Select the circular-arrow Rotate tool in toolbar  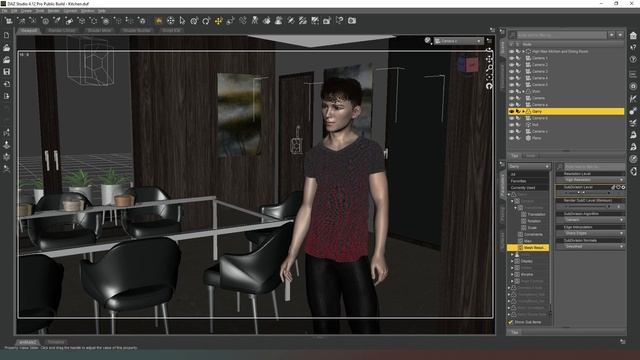tap(206, 20)
